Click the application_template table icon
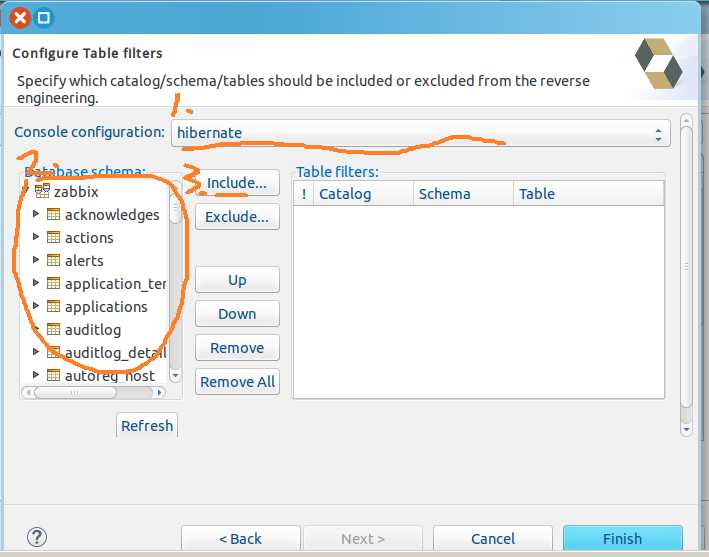Image resolution: width=709 pixels, height=557 pixels. [54, 284]
